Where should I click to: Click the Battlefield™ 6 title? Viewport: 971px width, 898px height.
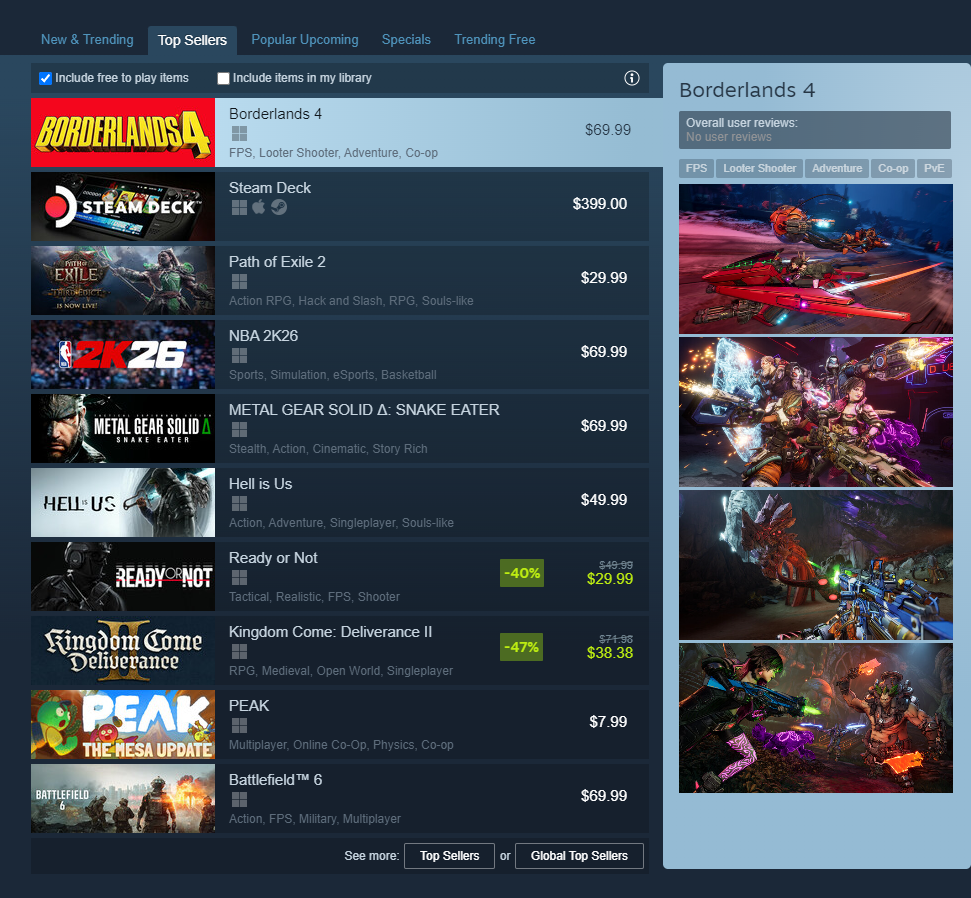point(276,780)
